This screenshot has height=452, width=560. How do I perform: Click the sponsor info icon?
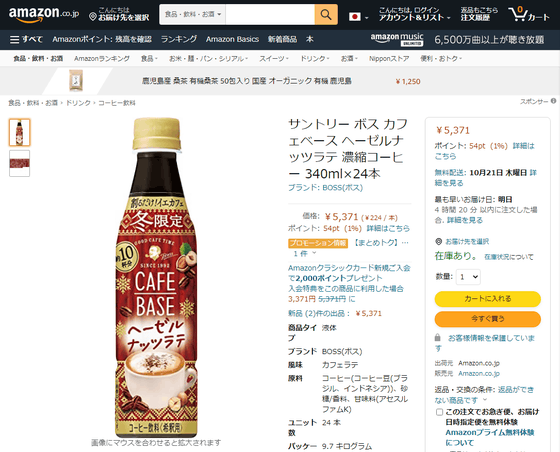coord(553,101)
